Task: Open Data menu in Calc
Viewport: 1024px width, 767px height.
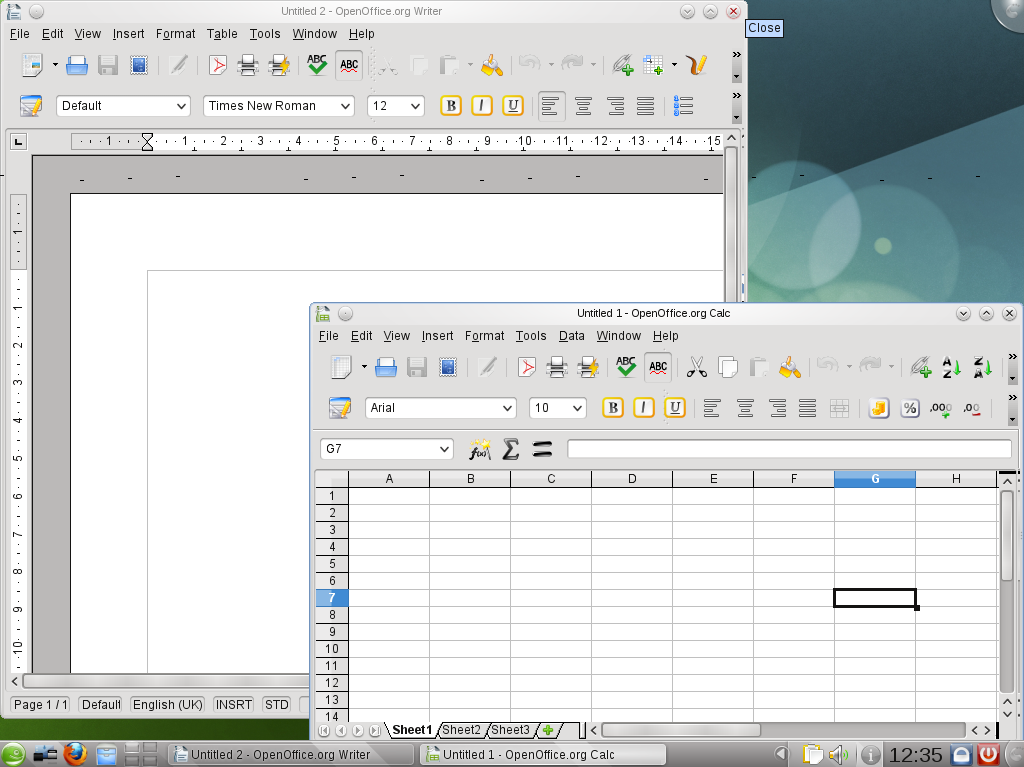Action: 571,336
